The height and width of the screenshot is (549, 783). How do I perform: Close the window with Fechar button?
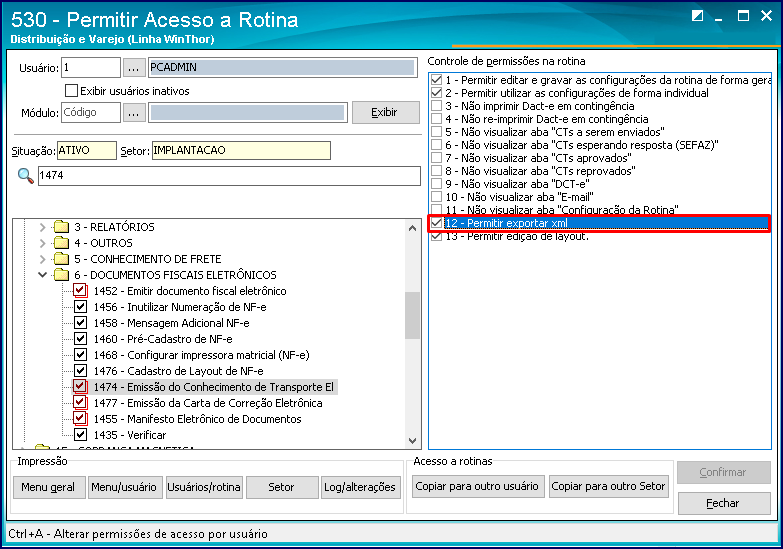724,503
